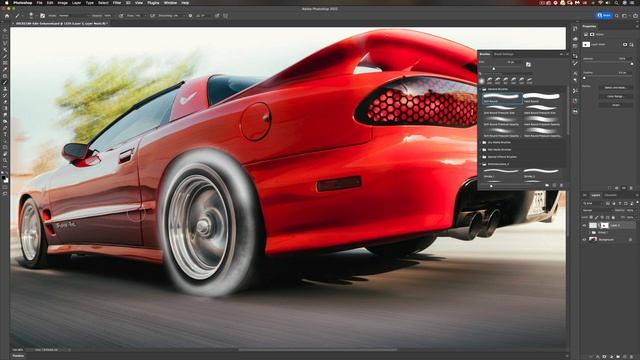Screen dimensions: 640x360
Task: Open smoothing options gear icon
Action: point(190,16)
